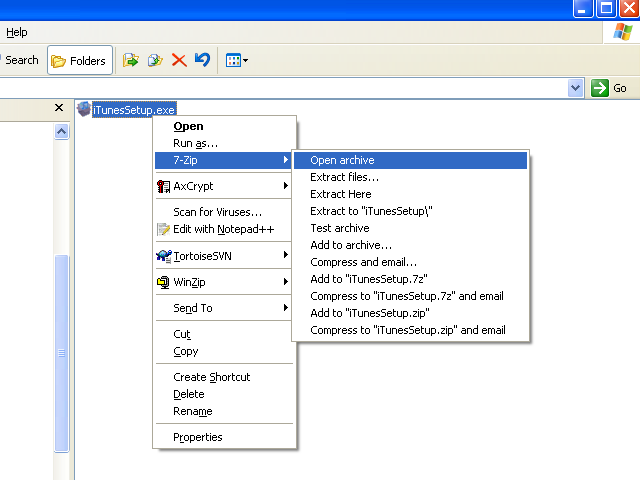
Task: Select Open archive in 7-Zip submenu
Action: [342, 160]
